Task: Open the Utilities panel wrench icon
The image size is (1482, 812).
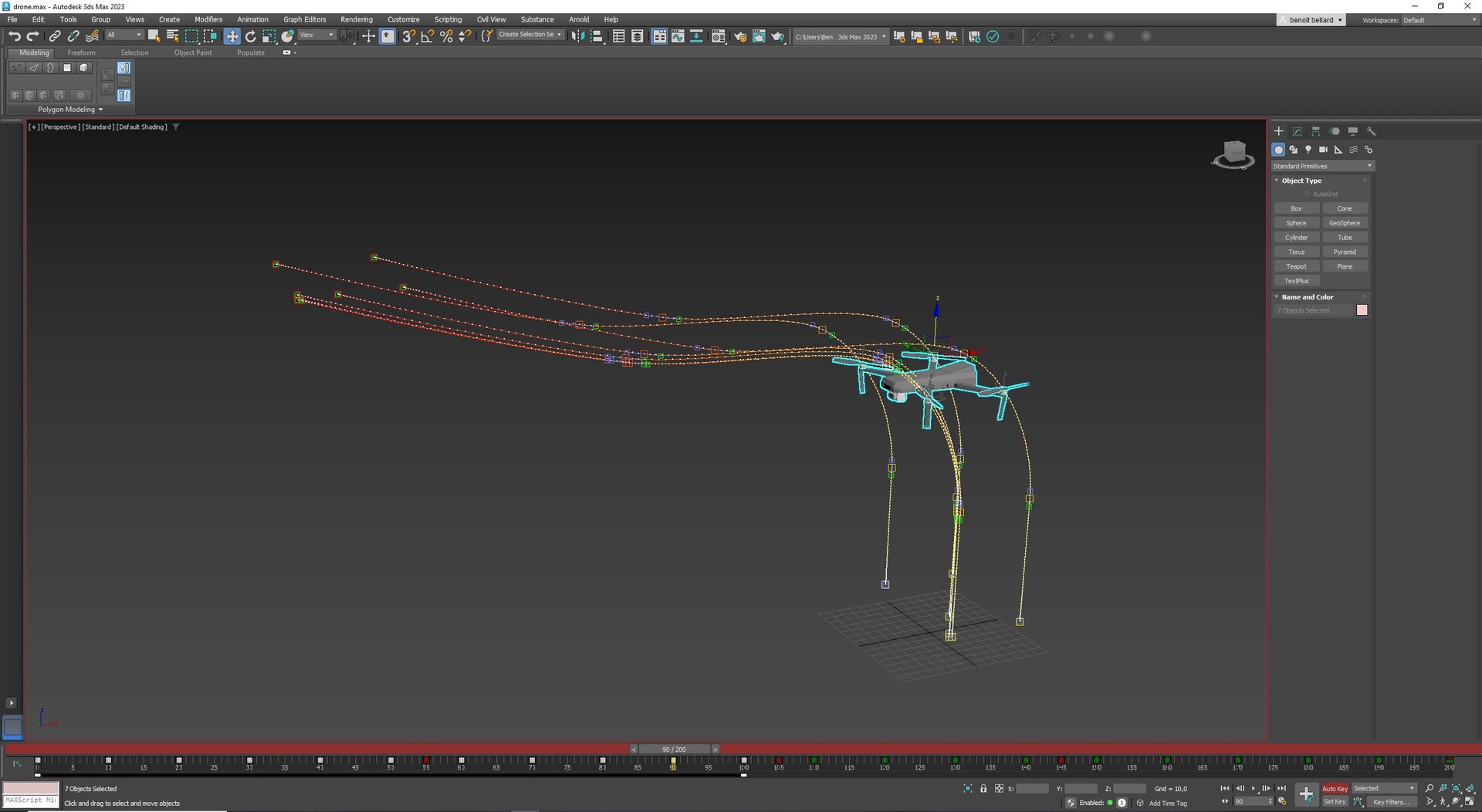Action: point(1372,131)
